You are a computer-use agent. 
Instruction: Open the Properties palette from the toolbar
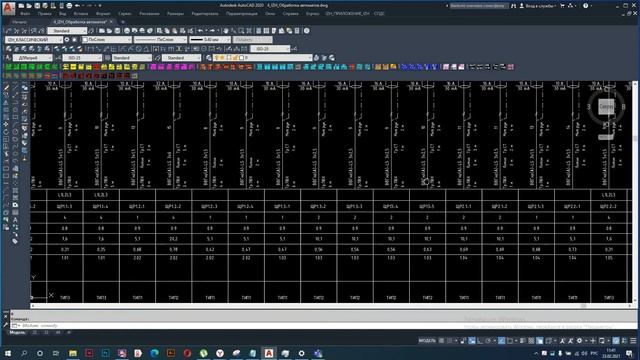click(258, 31)
